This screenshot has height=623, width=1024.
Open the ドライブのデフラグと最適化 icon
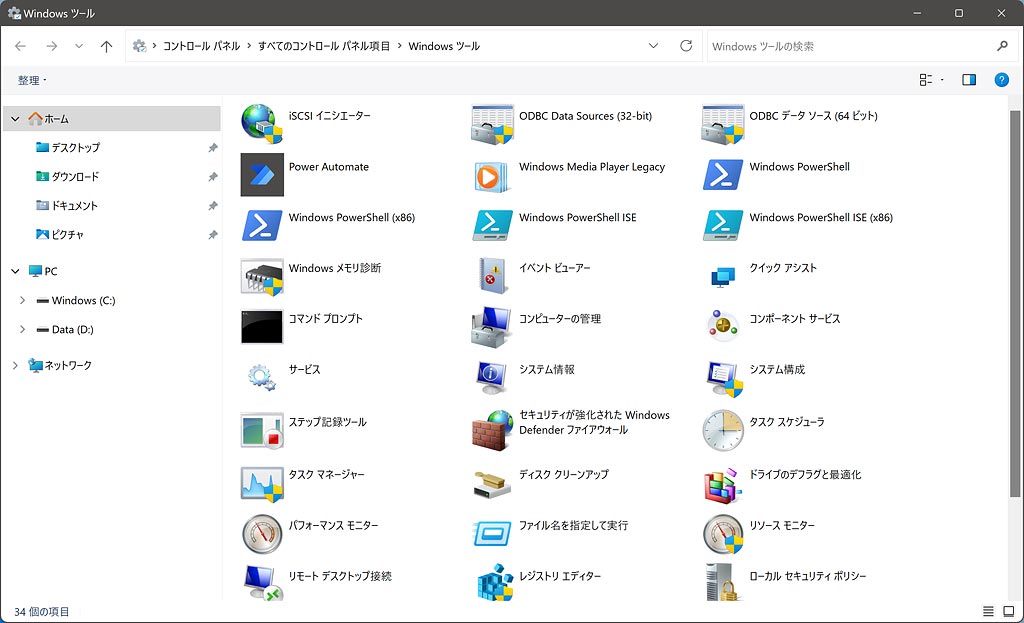click(722, 485)
